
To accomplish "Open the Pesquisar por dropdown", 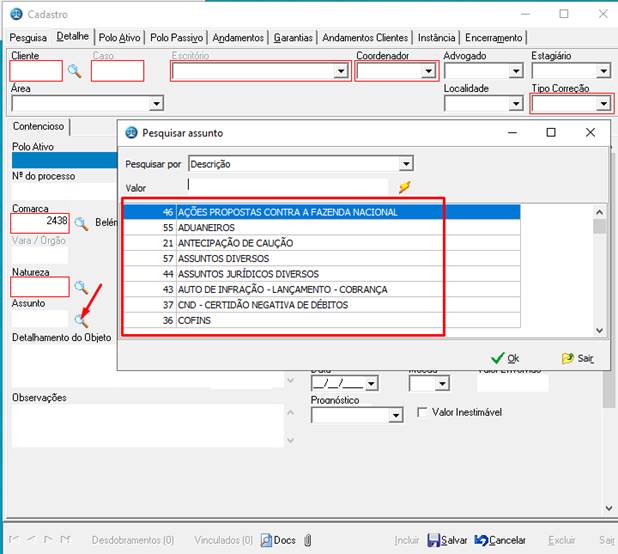I will 406,164.
